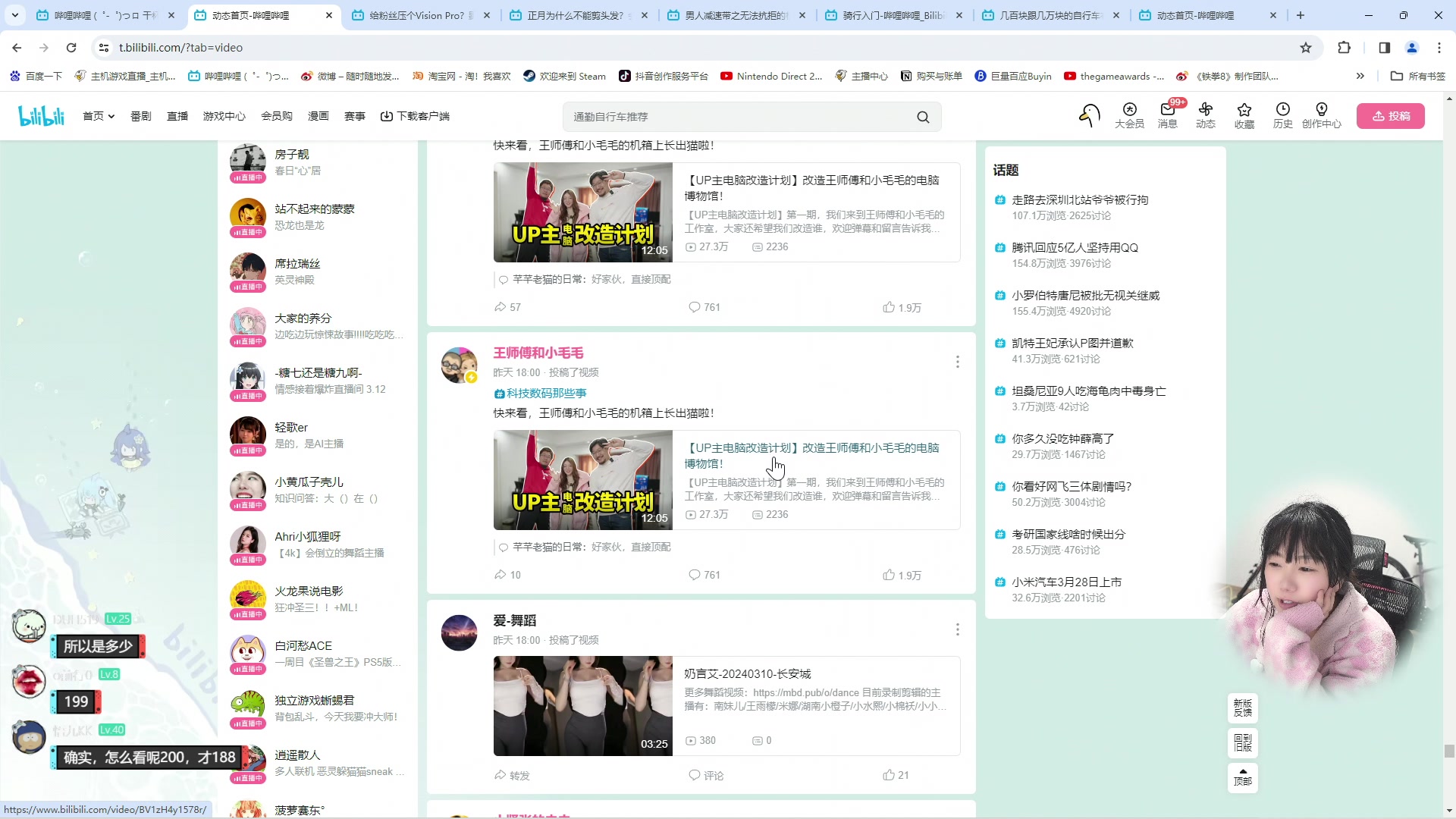Click the 大会员 membership icon
Viewport: 1456px width, 819px height.
(1129, 116)
